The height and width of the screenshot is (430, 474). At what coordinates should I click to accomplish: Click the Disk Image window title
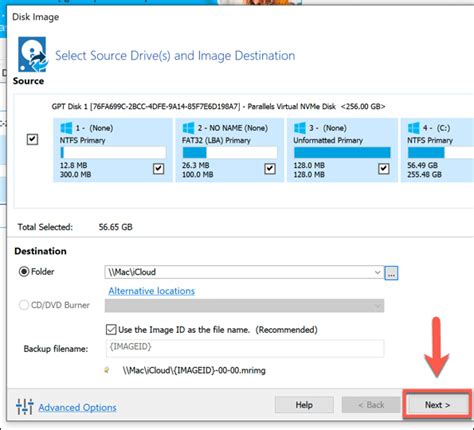tap(36, 17)
